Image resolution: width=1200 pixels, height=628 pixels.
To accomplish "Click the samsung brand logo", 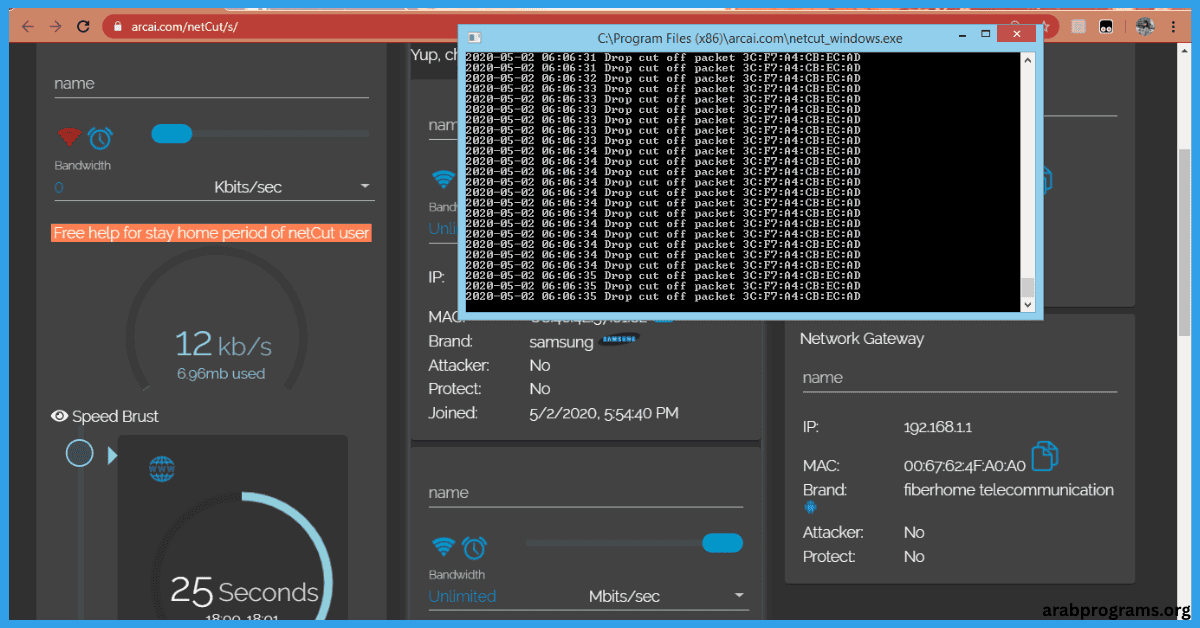I will point(620,341).
